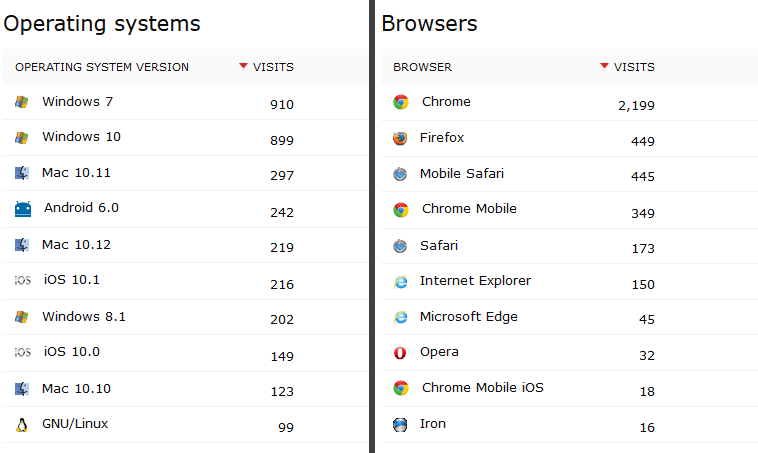The height and width of the screenshot is (453, 758).
Task: Click the Mac 10.11 Finder icon
Action: click(22, 173)
